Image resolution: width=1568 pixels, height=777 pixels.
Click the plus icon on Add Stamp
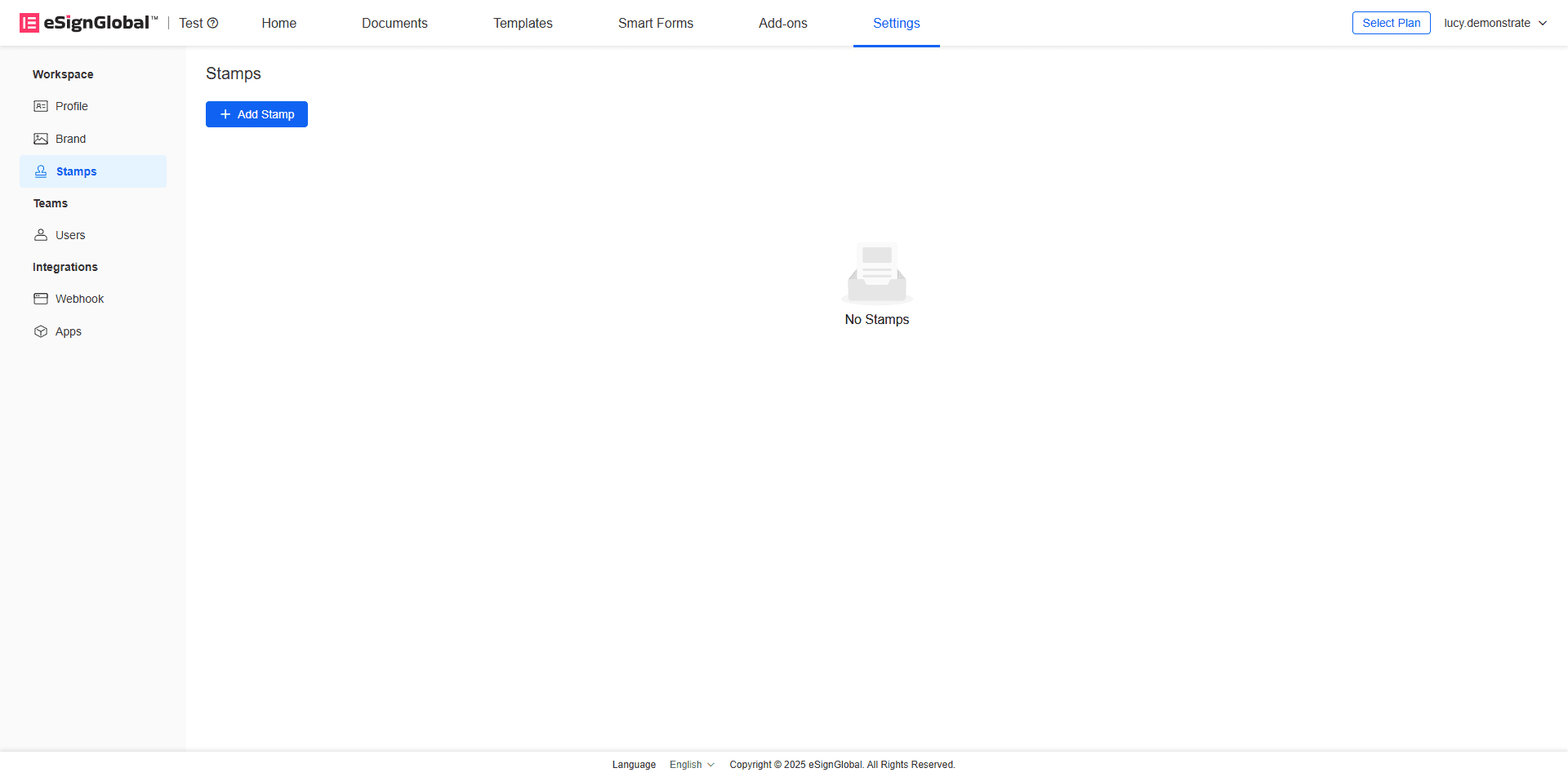225,114
